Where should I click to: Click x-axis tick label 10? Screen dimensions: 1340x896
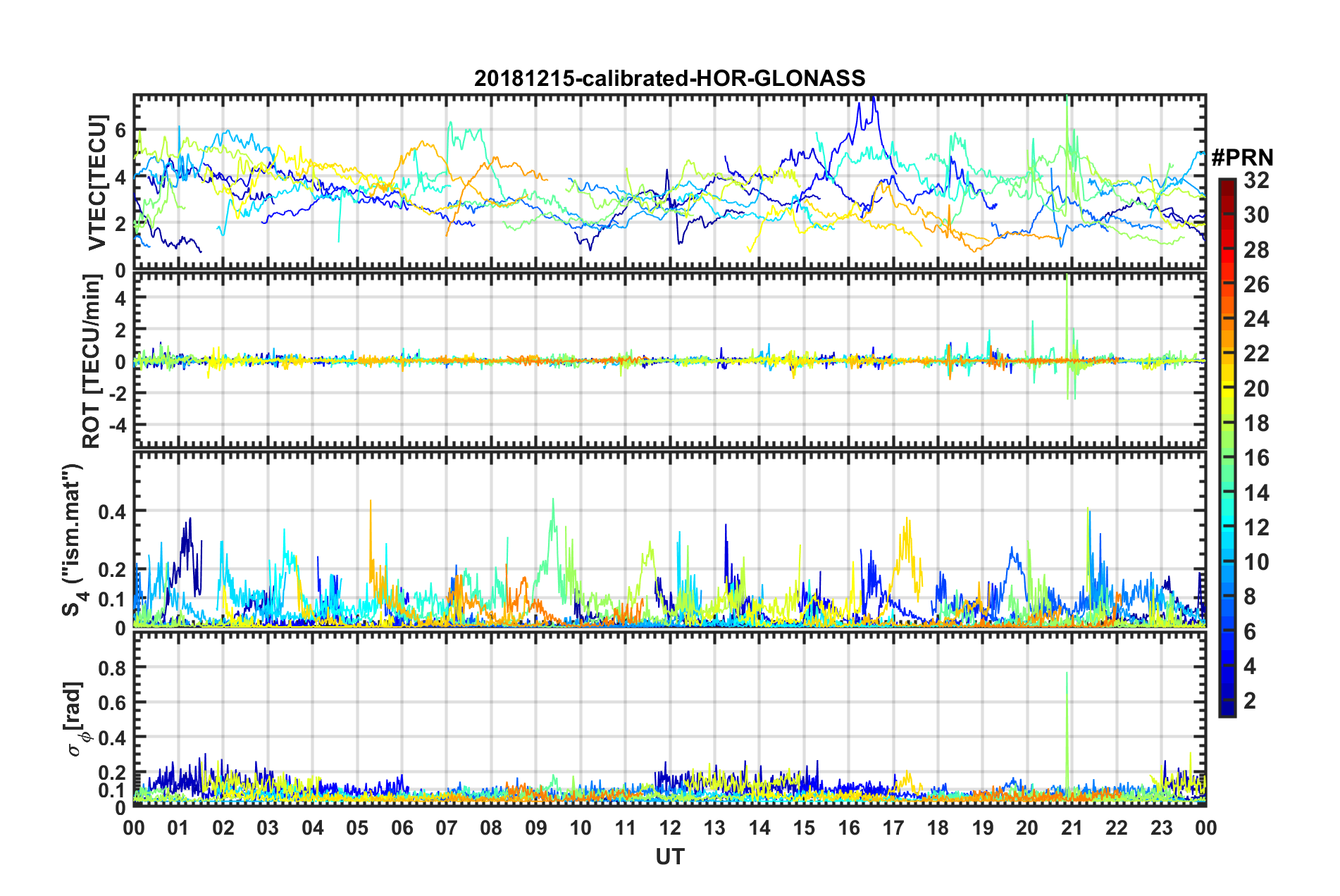(x=581, y=828)
